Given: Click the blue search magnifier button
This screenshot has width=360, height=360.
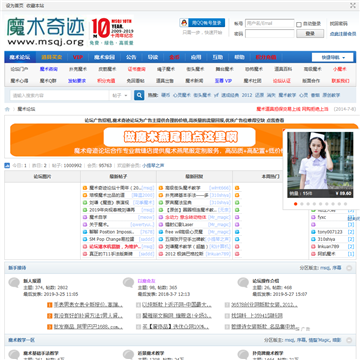Looking at the screenshot, I should click(139, 95).
